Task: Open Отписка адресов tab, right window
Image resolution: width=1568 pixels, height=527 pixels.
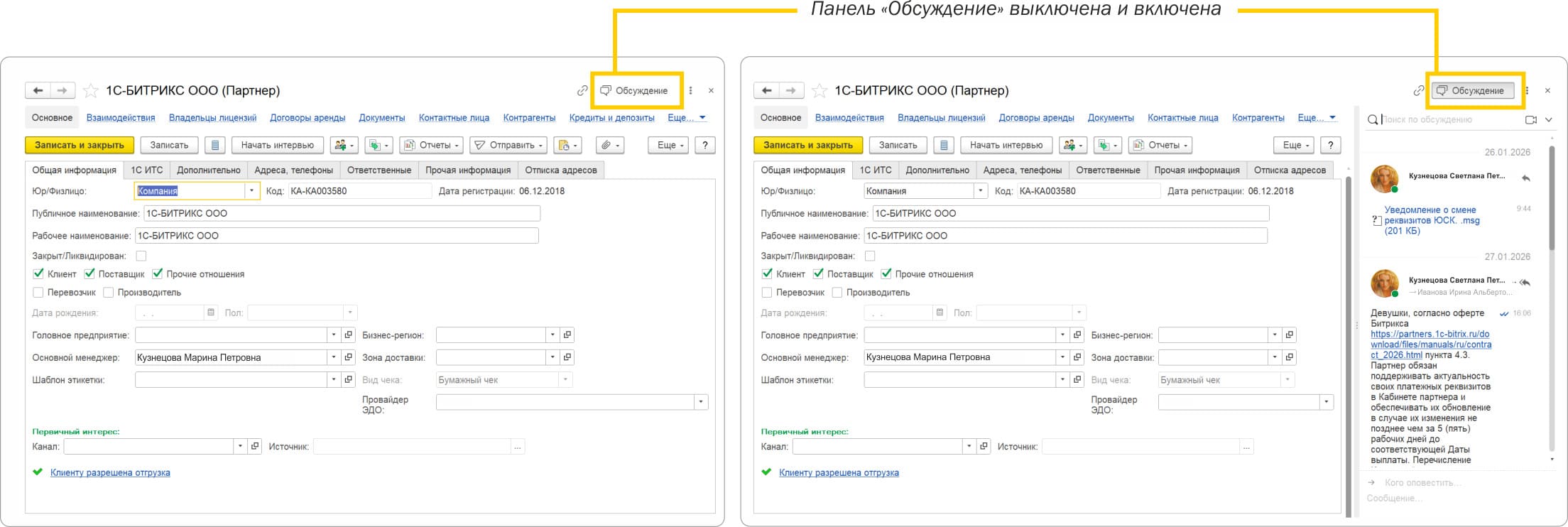Action: [1290, 170]
